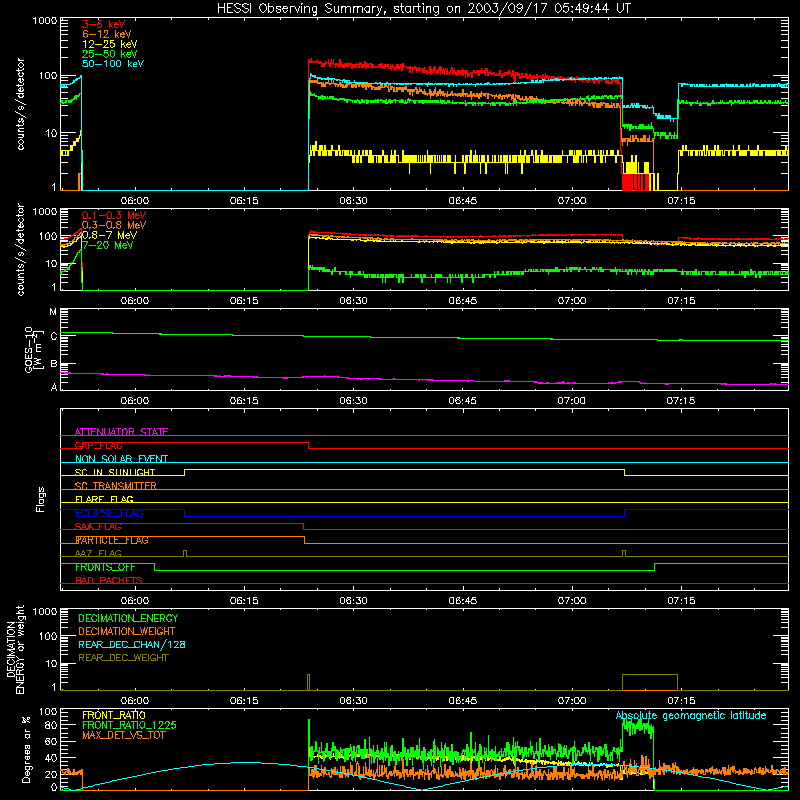Click the 07:00 tick under the Flags plot
The image size is (800, 800).
pyautogui.click(x=571, y=601)
